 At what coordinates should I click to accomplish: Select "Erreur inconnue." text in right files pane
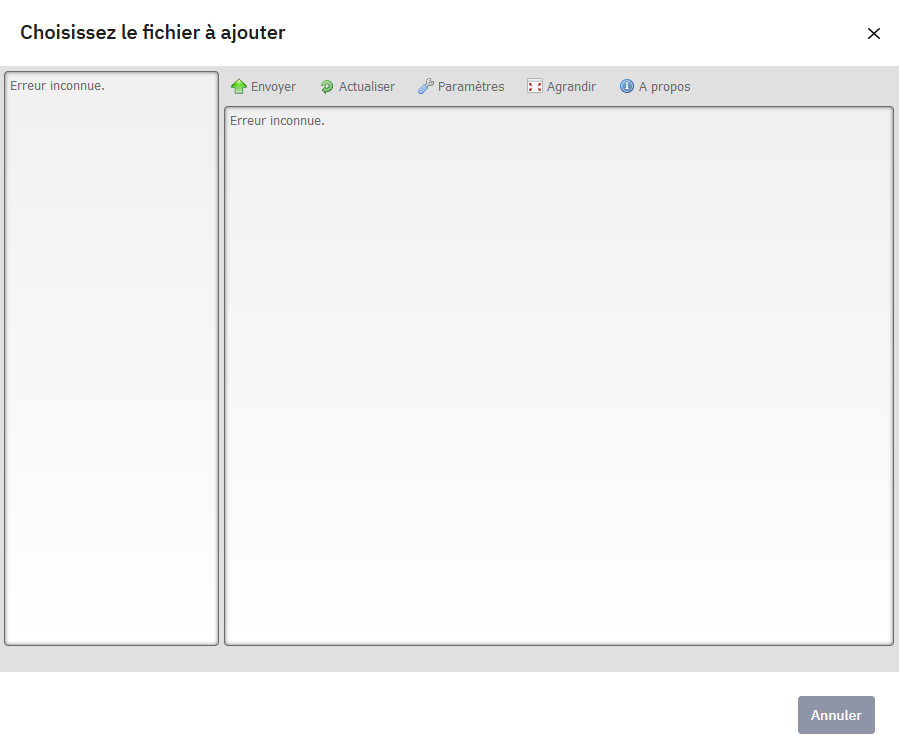point(277,121)
